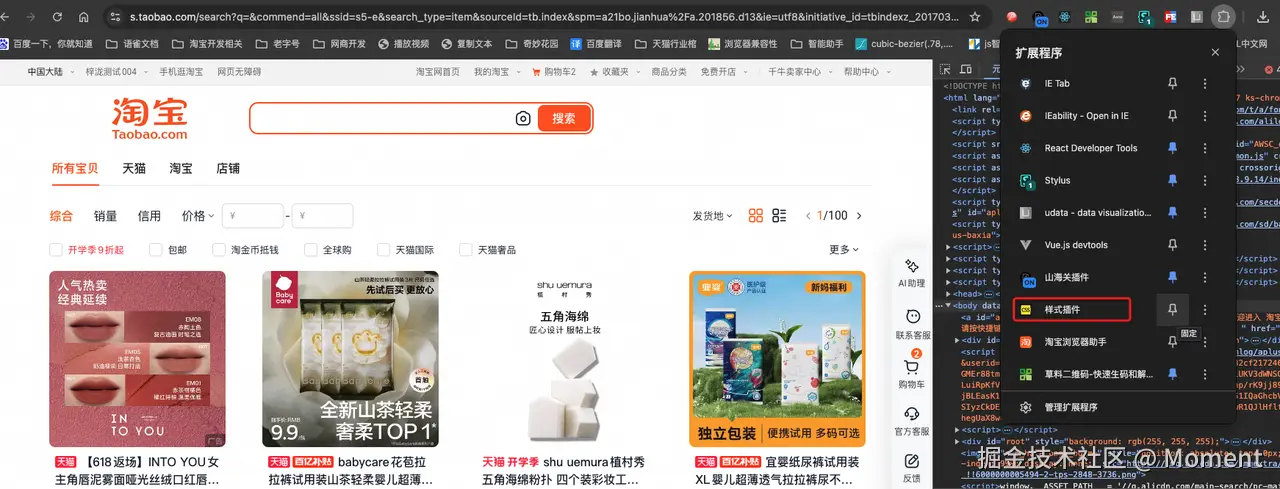1280x489 pixels.
Task: Pin the udata data visualization extension
Action: tap(1173, 213)
